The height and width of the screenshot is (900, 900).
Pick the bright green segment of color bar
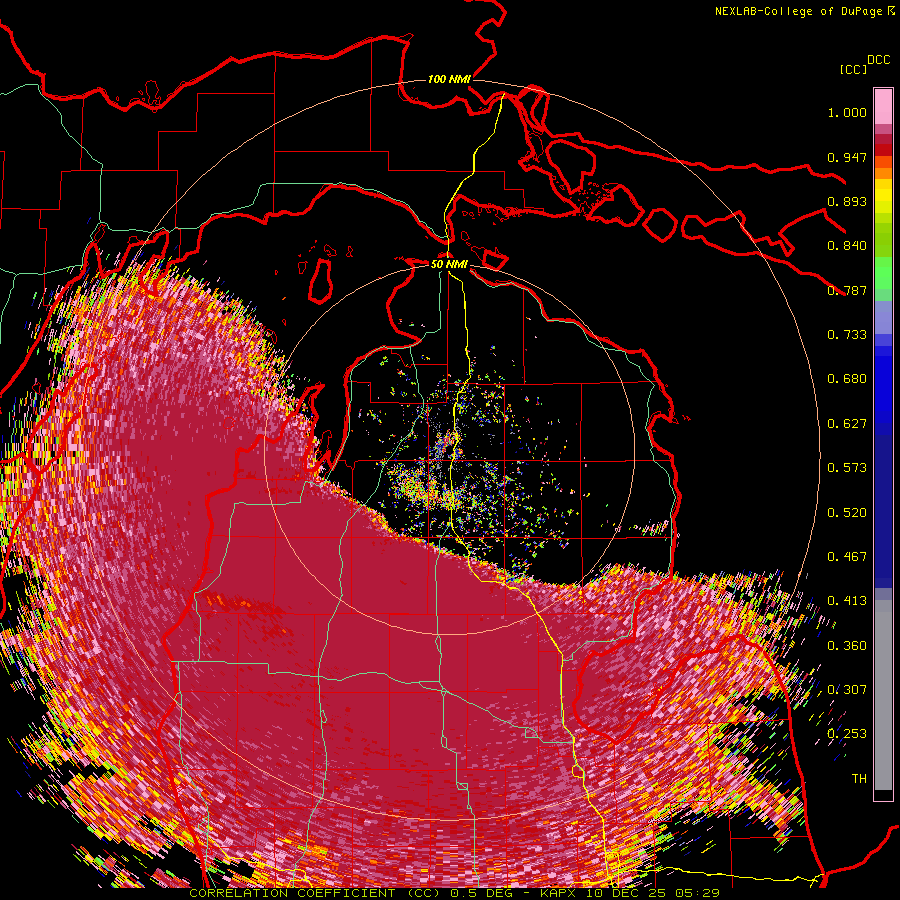tap(883, 273)
